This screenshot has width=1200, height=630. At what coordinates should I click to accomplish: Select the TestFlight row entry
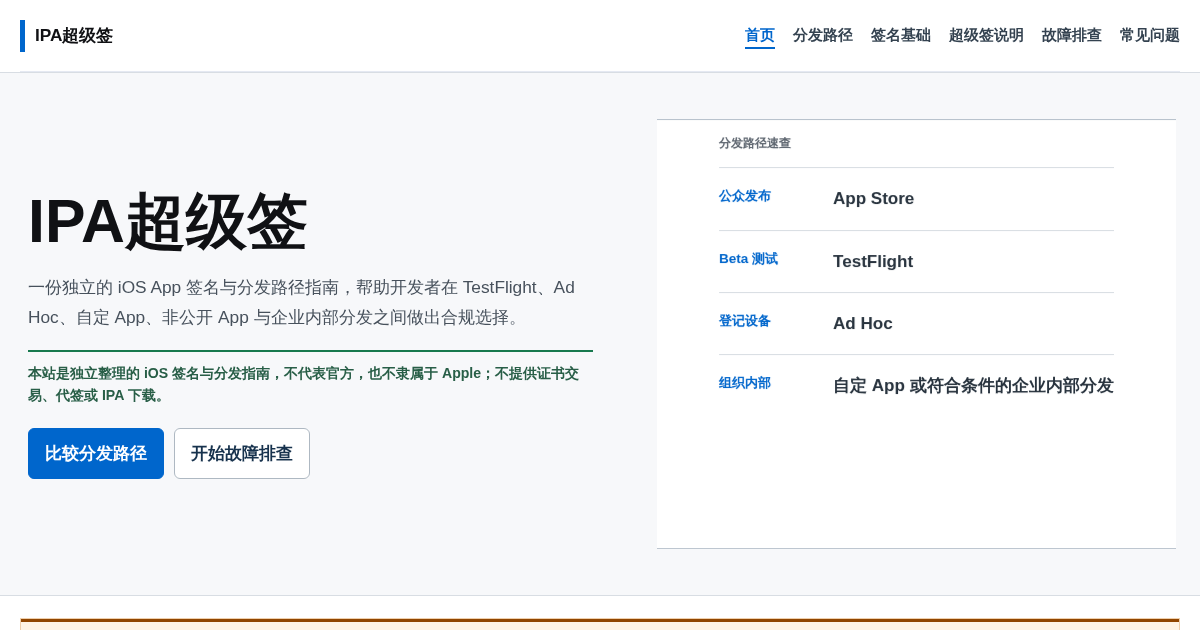[x=873, y=262]
